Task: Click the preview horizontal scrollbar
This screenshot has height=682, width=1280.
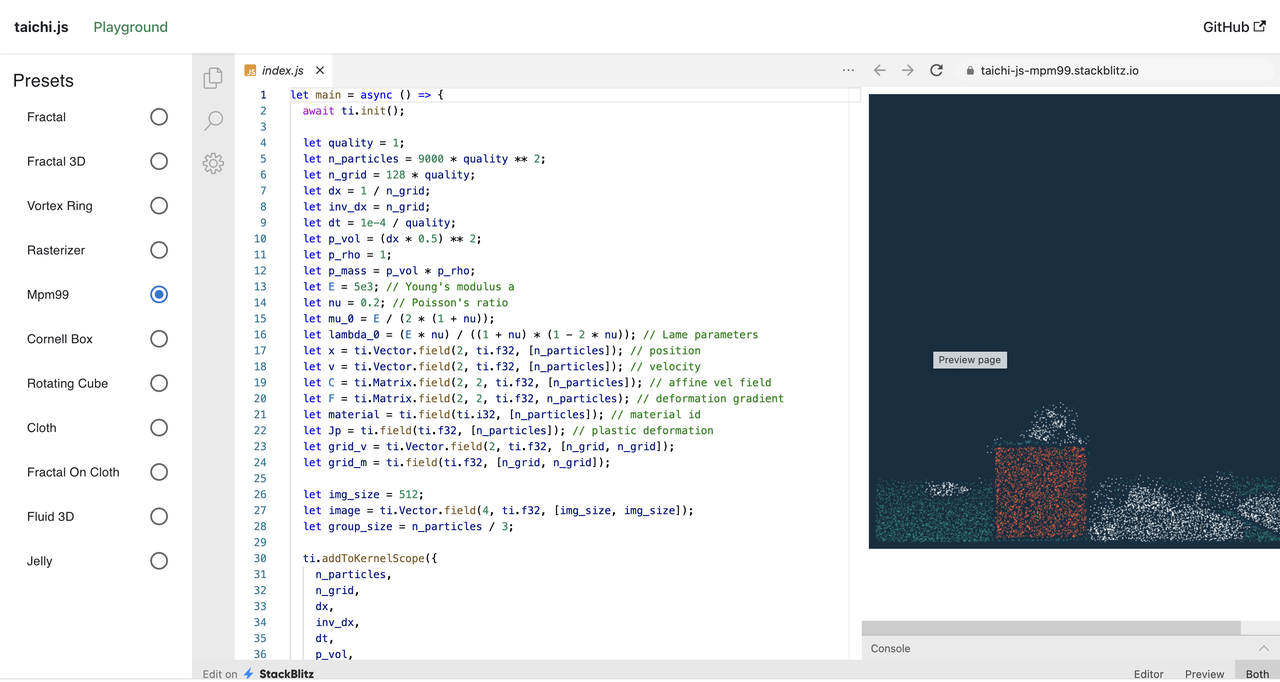Action: (x=1050, y=628)
